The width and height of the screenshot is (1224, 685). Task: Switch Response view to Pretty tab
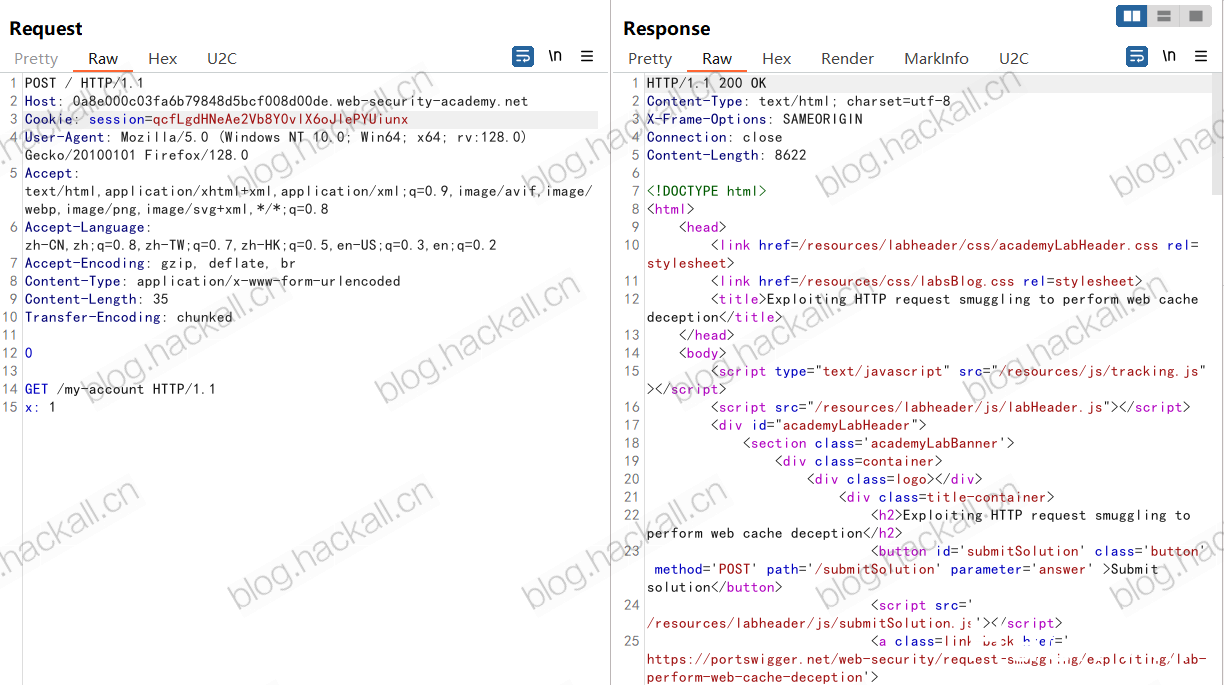[650, 59]
